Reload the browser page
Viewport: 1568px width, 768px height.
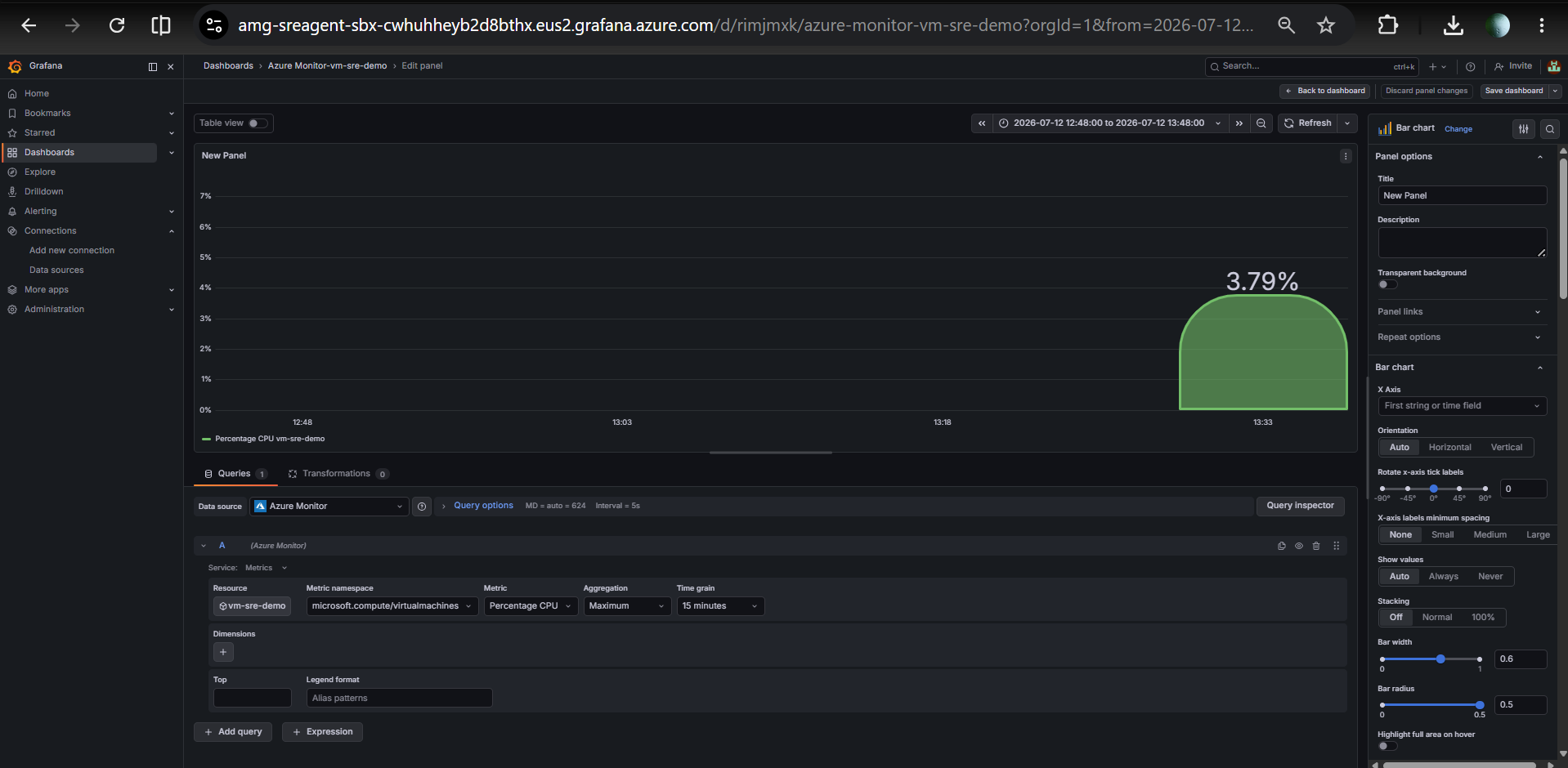click(x=117, y=25)
